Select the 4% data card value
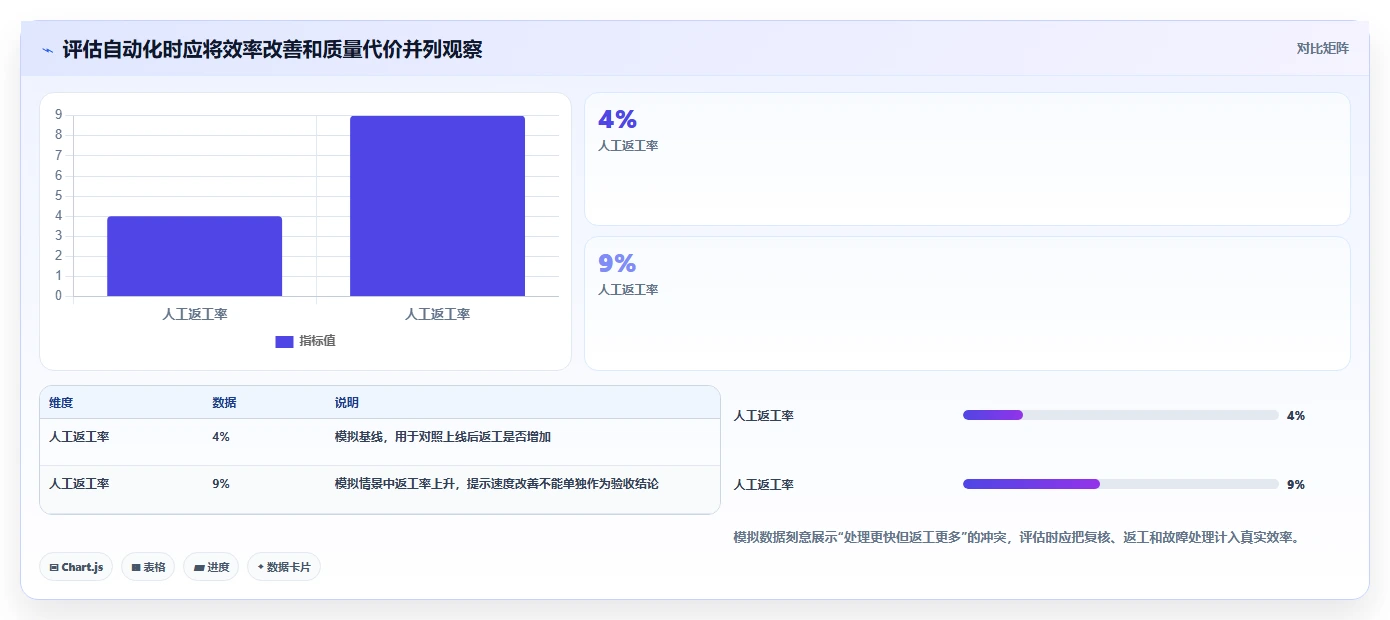 pos(617,119)
